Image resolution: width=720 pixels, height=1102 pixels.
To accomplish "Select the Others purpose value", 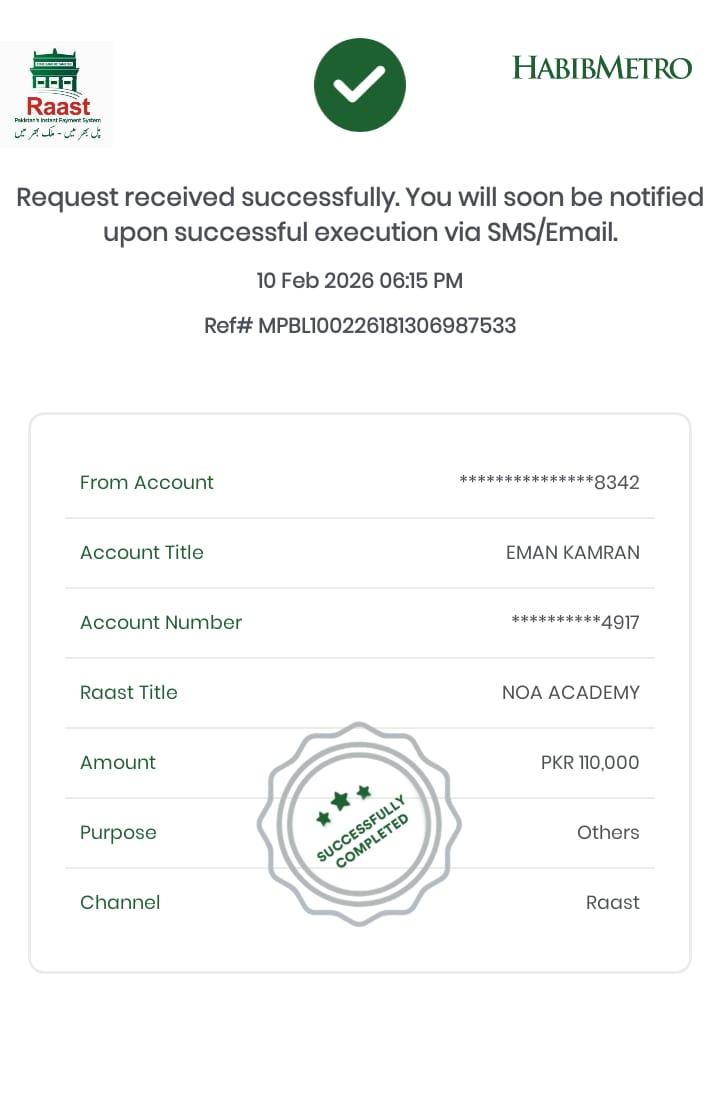I will pyautogui.click(x=608, y=833).
